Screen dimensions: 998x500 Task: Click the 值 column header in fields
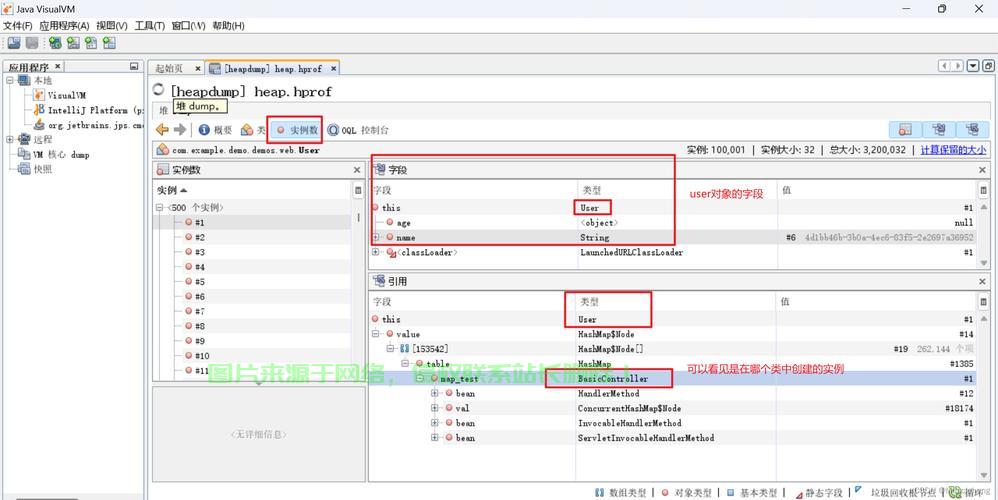[x=876, y=190]
